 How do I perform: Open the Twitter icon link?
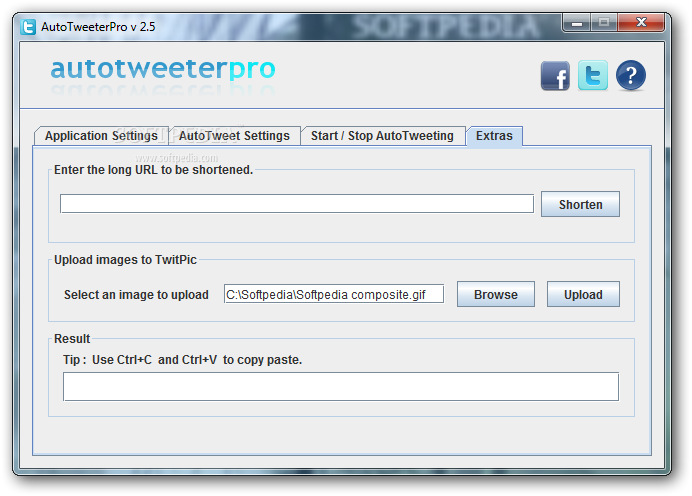tap(593, 75)
